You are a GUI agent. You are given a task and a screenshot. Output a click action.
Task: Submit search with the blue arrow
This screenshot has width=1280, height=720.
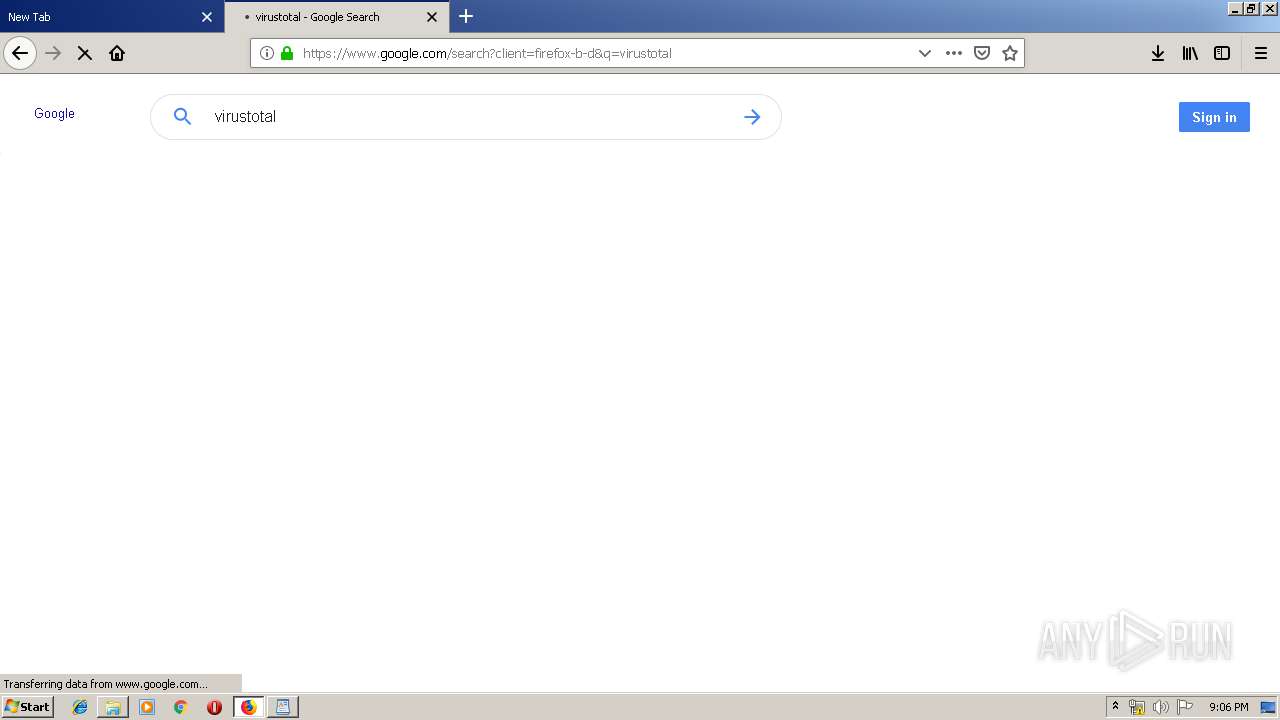[x=752, y=117]
